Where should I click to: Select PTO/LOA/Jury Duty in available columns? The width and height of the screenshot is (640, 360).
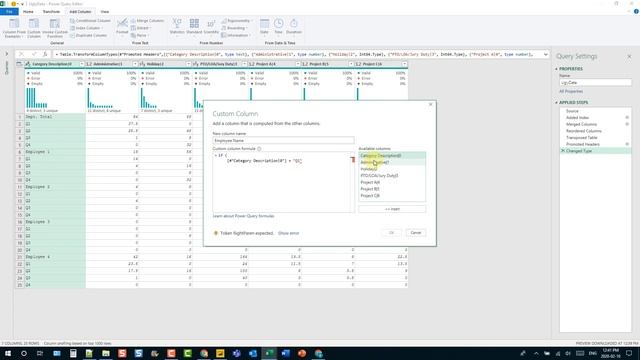pyautogui.click(x=392, y=176)
